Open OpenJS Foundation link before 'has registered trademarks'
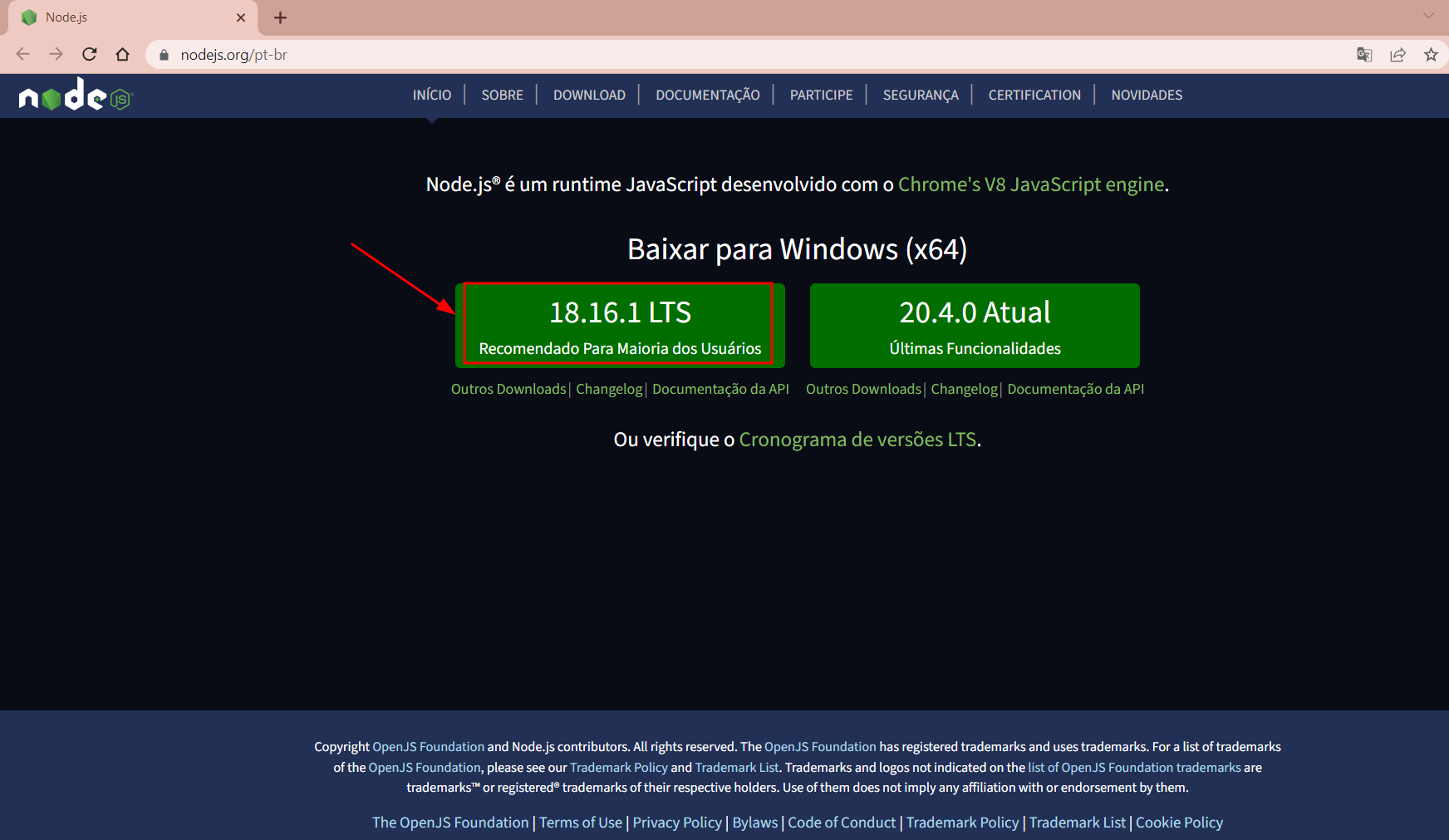The height and width of the screenshot is (840, 1449). (820, 747)
